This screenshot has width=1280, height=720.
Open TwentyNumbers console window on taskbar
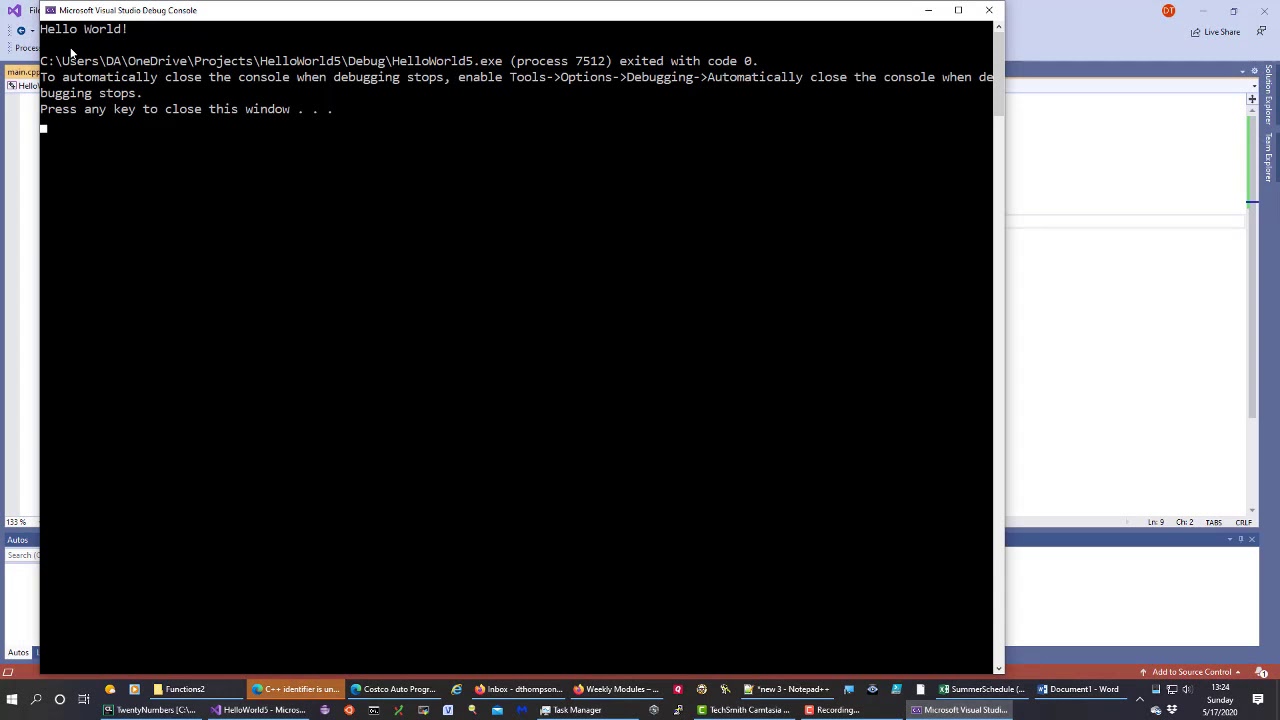pos(150,710)
